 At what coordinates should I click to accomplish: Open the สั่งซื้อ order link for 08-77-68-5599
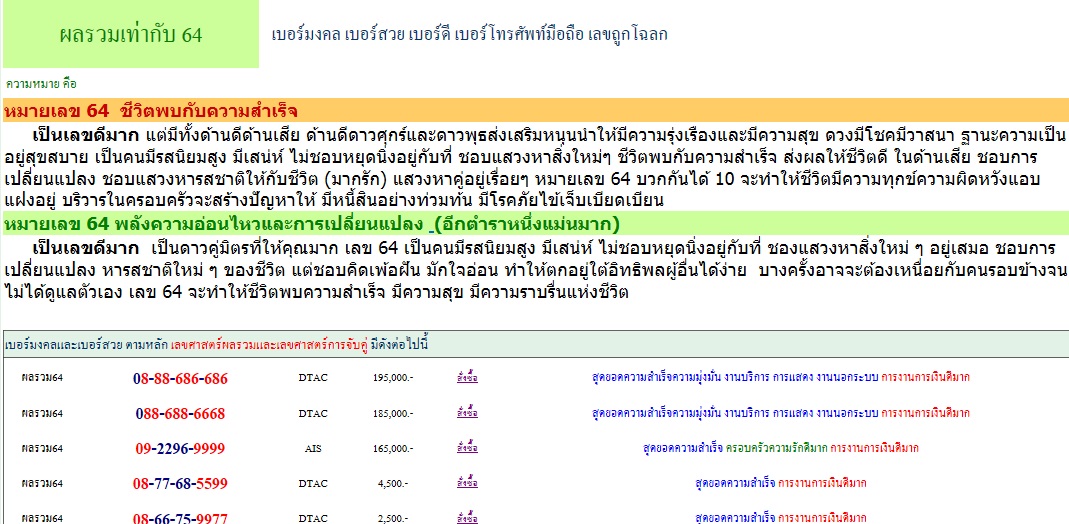pos(467,483)
